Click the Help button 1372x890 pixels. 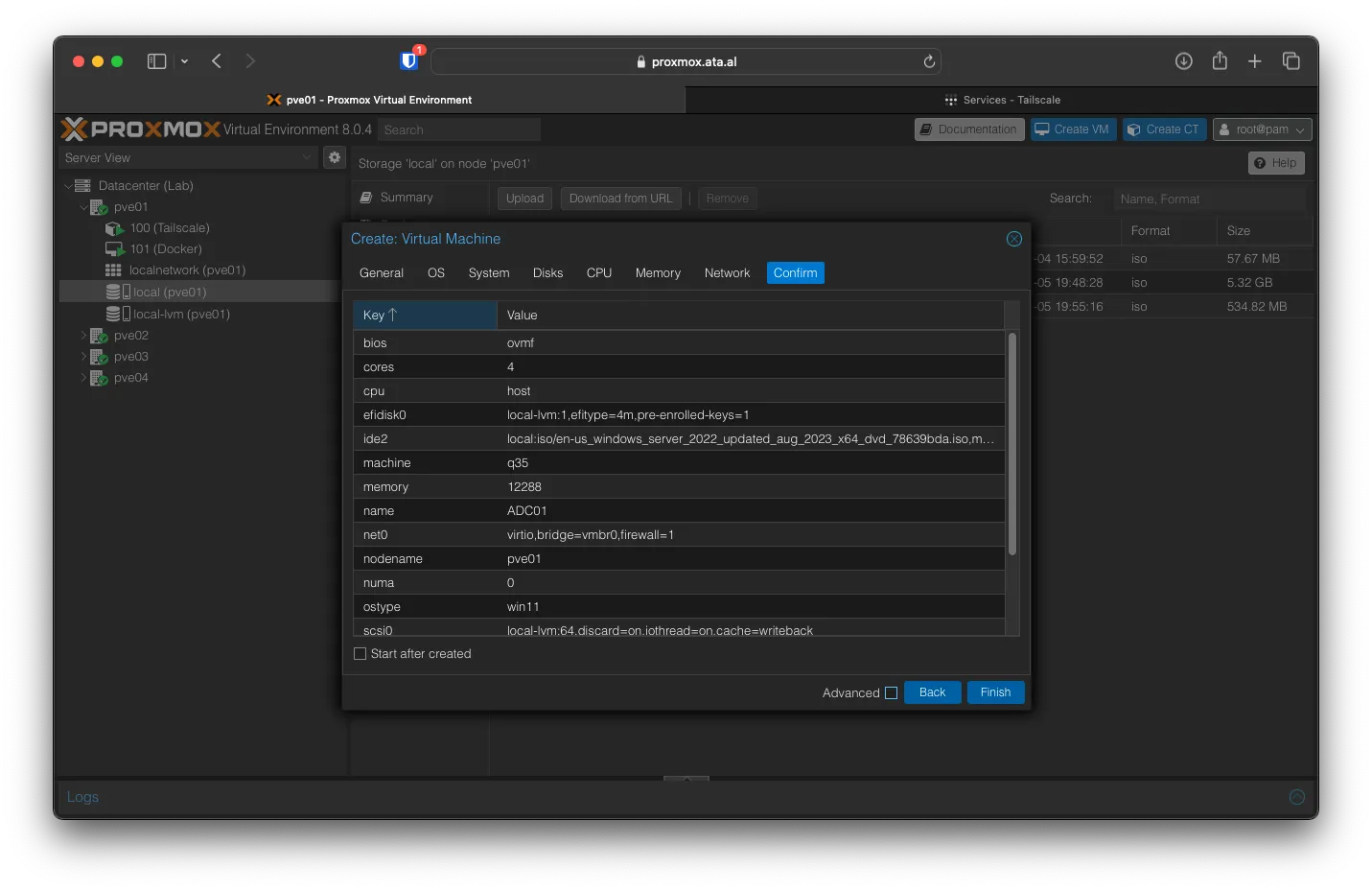(x=1276, y=163)
